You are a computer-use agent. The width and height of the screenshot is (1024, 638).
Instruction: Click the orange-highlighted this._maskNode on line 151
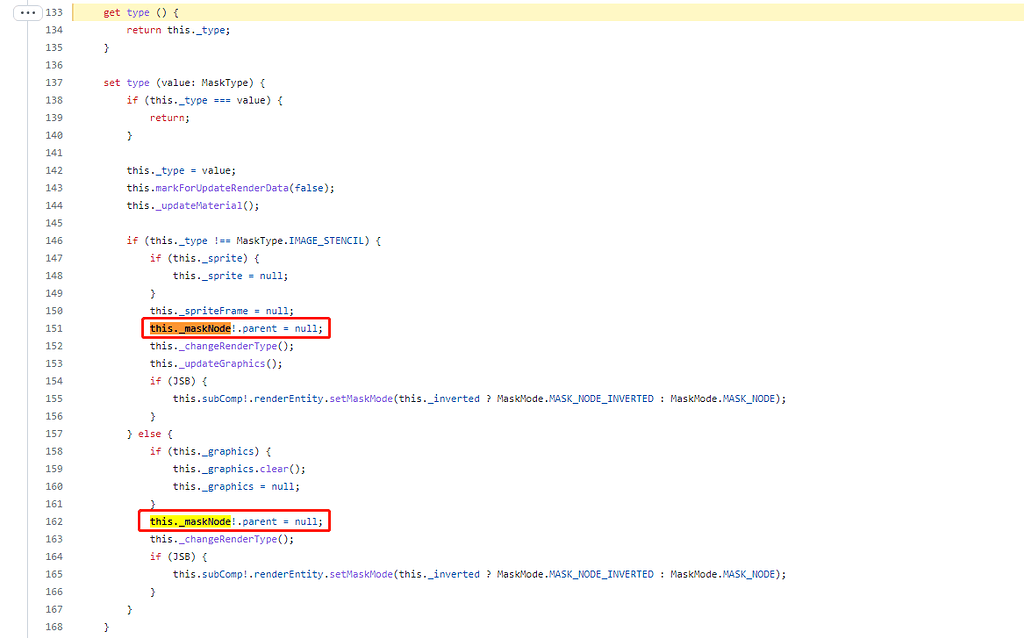(190, 328)
